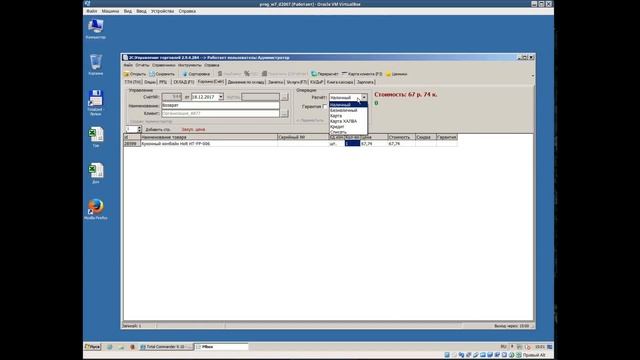Choose Наличный in the Расчет list
The image size is (640, 360).
[x=348, y=105]
